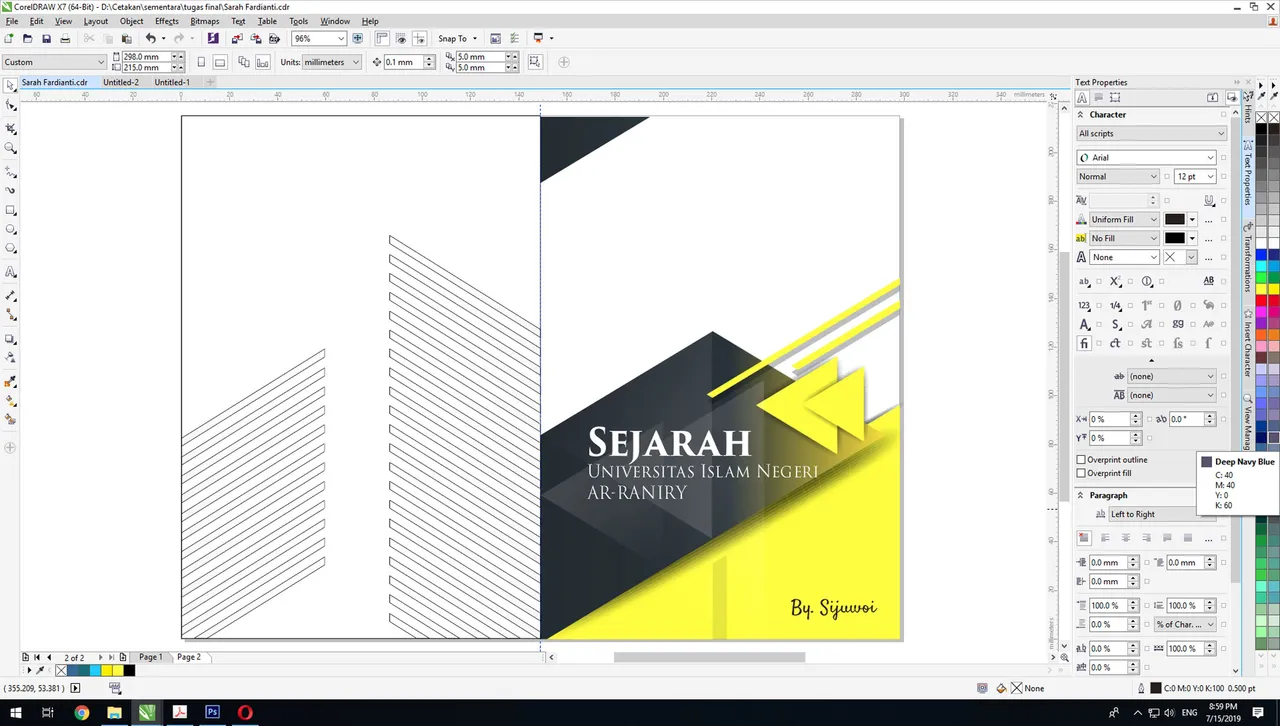Screen dimensions: 1280x726
Task: Pick the red swatch in color palette
Action: pos(1261,300)
